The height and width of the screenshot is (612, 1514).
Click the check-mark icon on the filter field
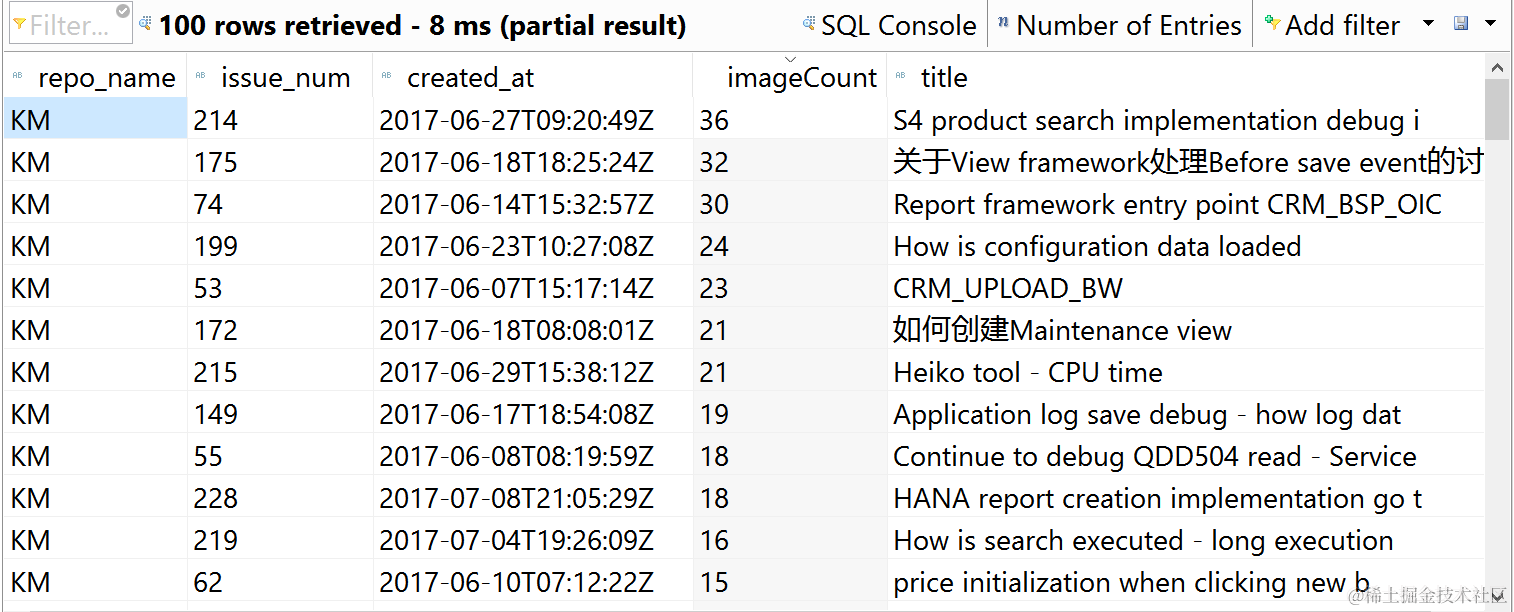(x=123, y=11)
